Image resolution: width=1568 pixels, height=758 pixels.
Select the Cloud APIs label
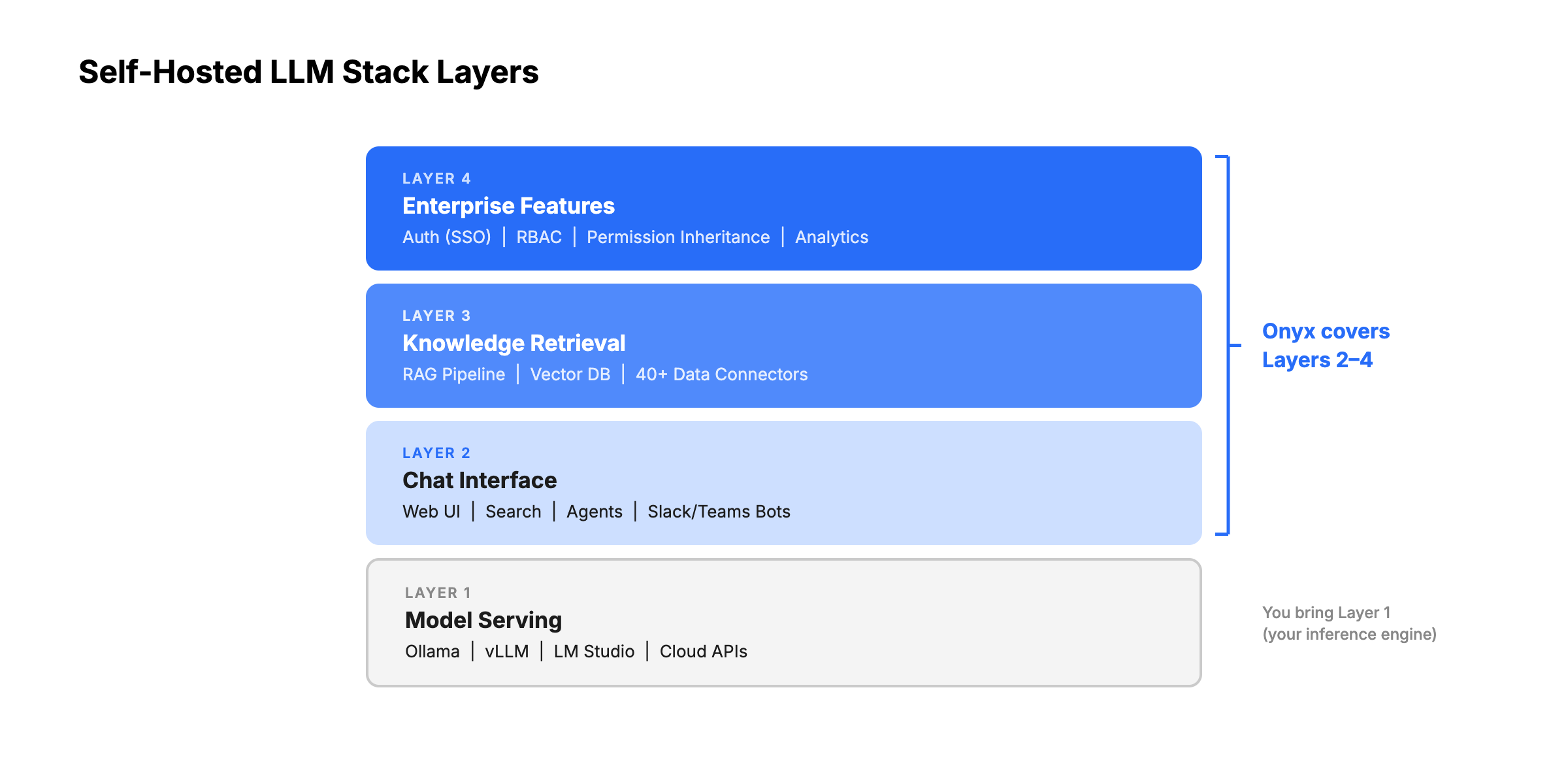[704, 651]
